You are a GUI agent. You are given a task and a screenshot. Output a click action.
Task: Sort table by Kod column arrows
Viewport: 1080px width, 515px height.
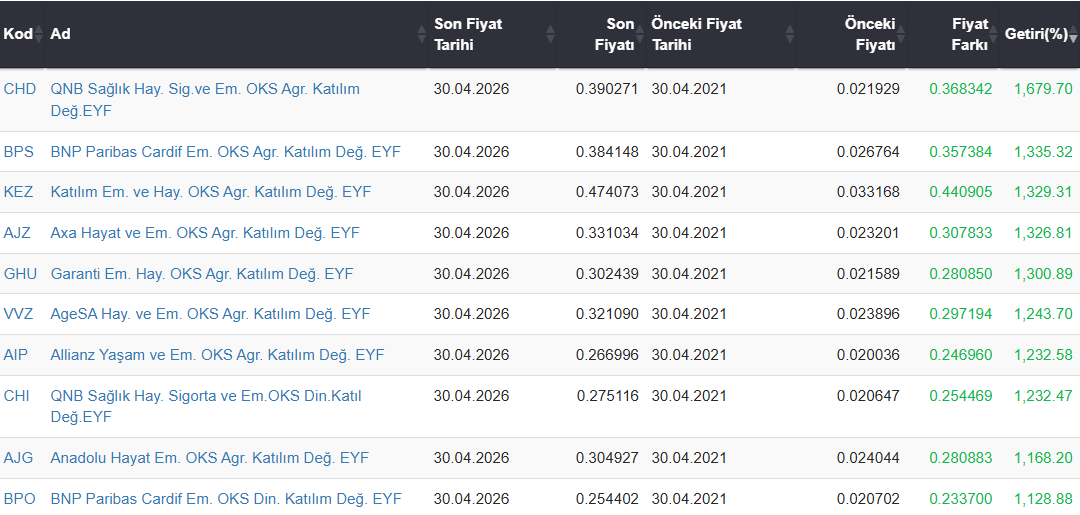tap(39, 34)
